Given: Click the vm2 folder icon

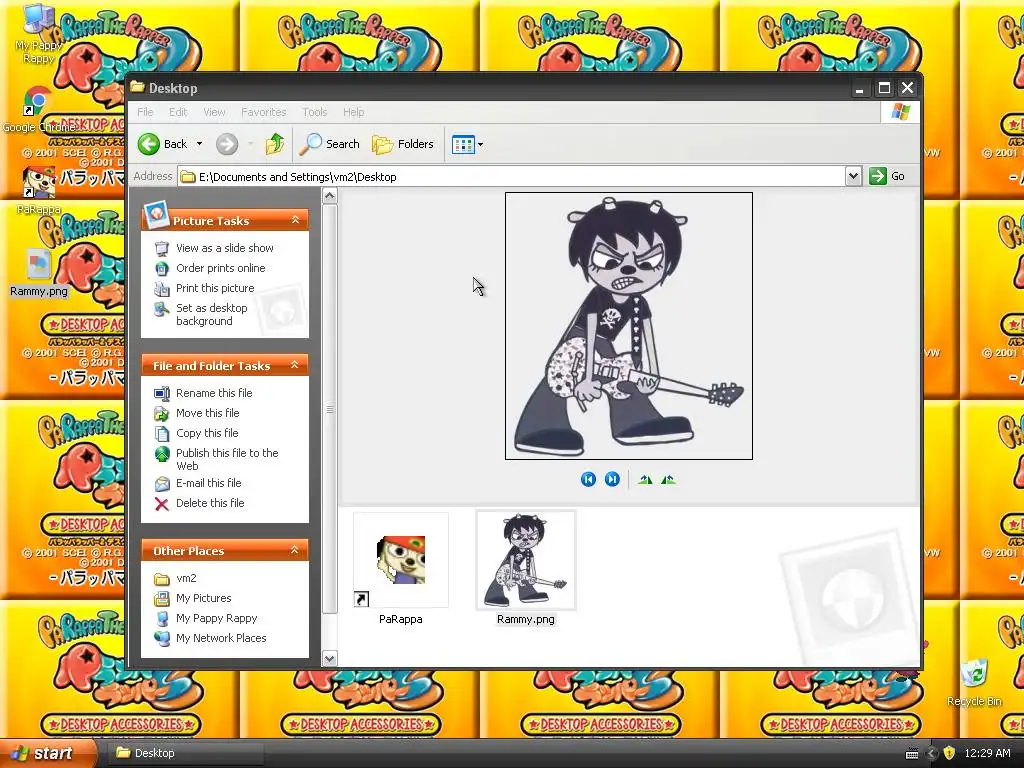Looking at the screenshot, I should 161,579.
